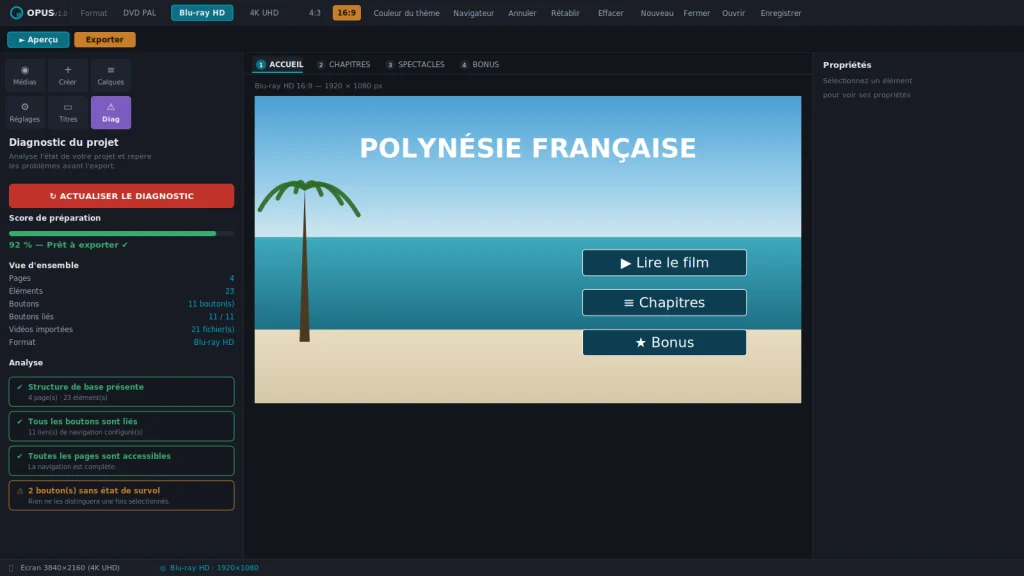Select the Diag diagnostic panel
Viewport: 1024px width, 576px height.
click(110, 112)
